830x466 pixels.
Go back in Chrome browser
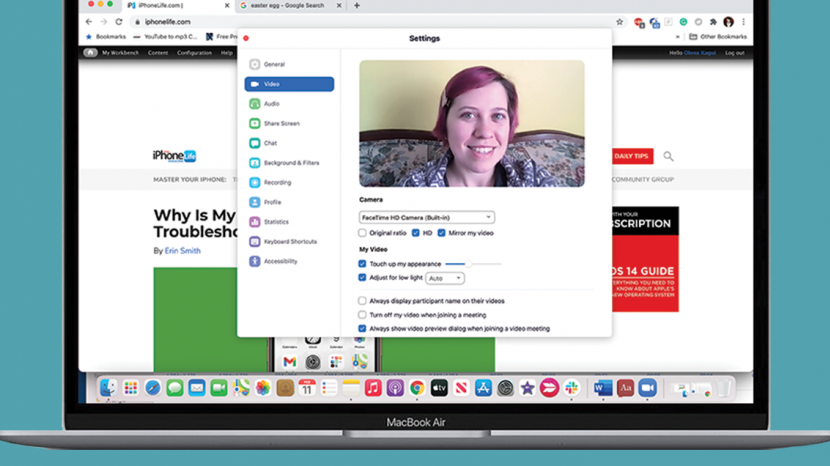pyautogui.click(x=88, y=22)
